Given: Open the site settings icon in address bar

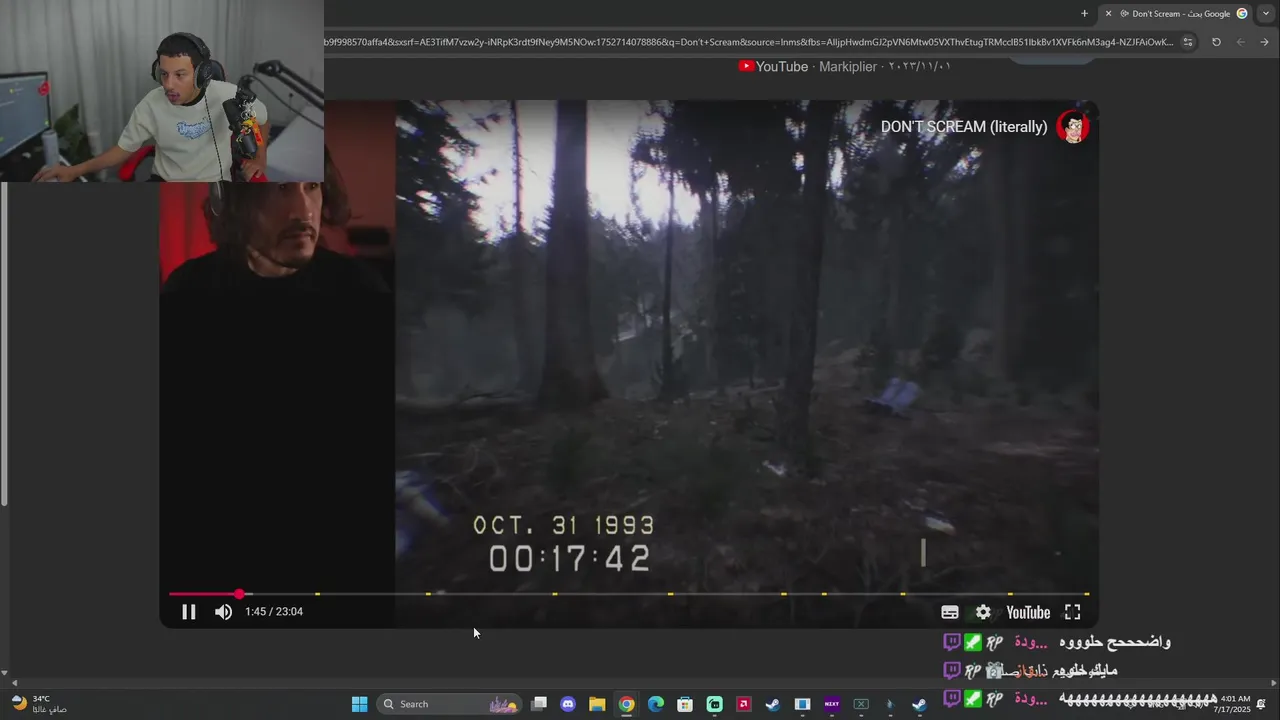Looking at the screenshot, I should pos(1188,42).
